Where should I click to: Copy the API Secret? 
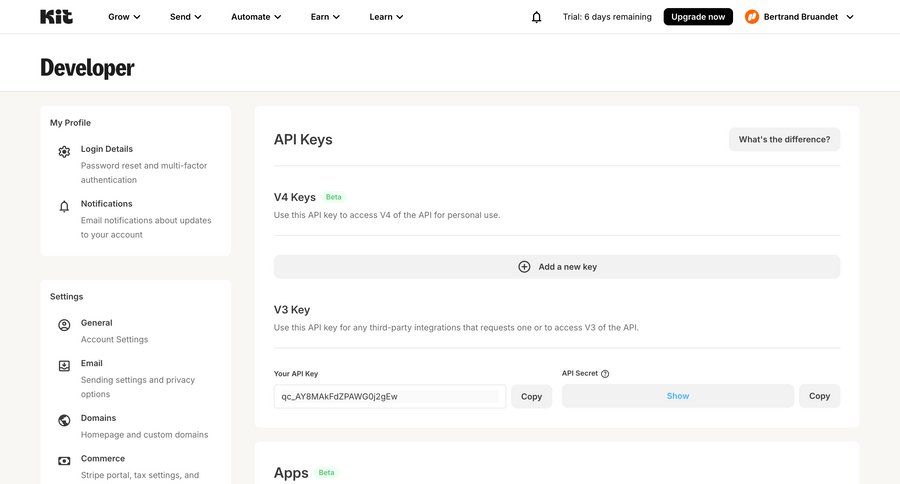click(x=819, y=396)
